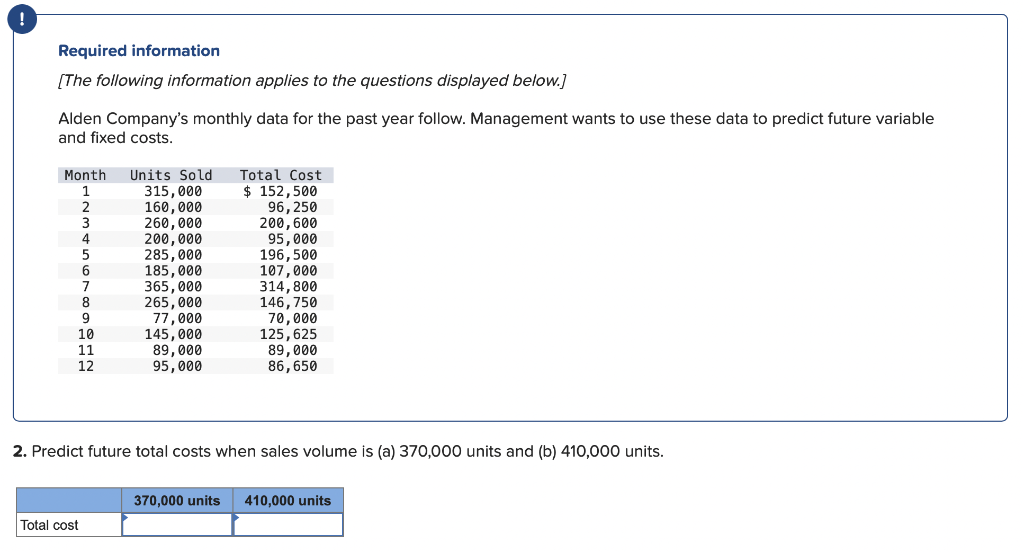The height and width of the screenshot is (552, 1024).
Task: Select units sold value 95,000
Action: pyautogui.click(x=177, y=366)
